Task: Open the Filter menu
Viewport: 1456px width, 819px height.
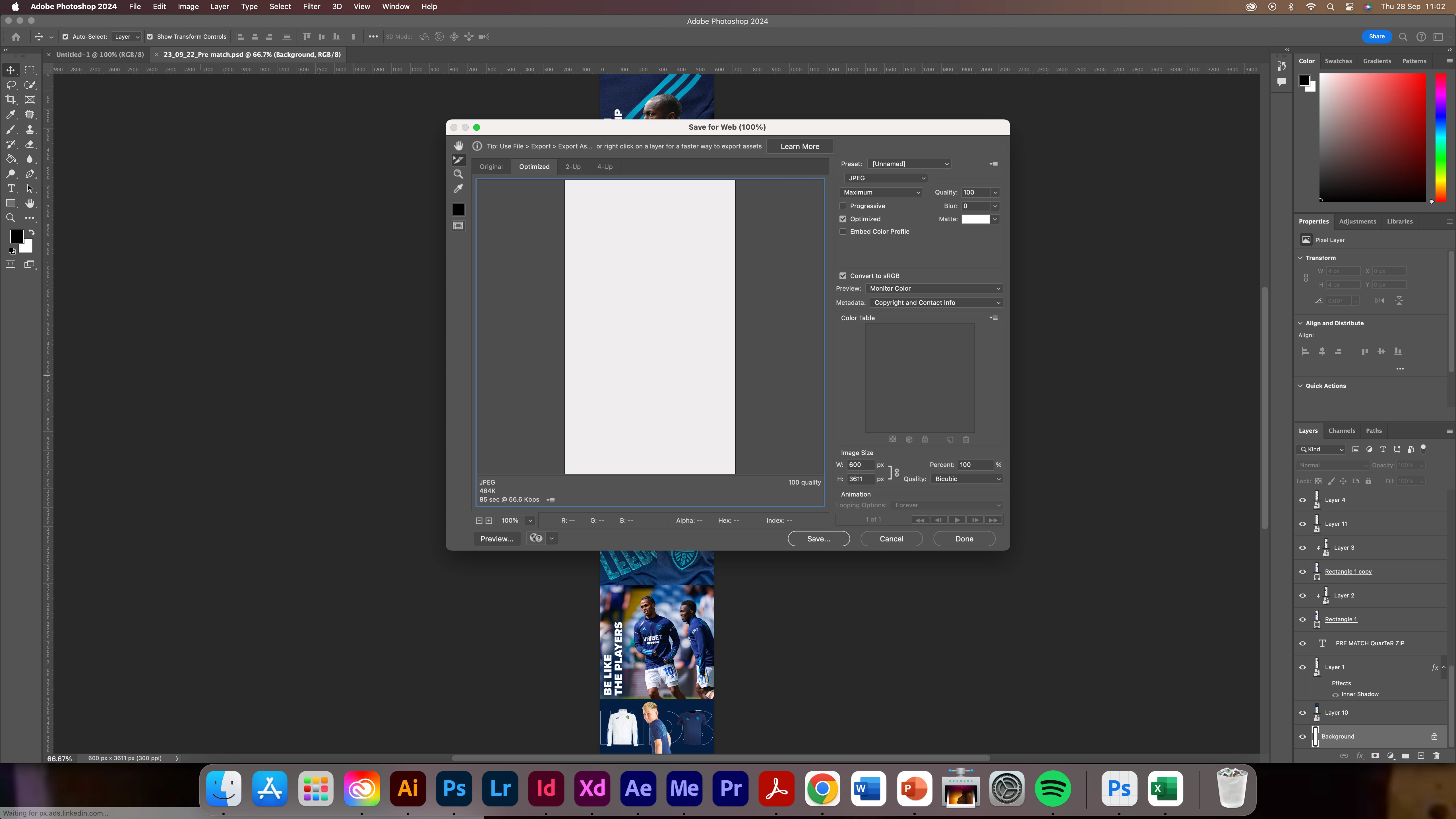Action: tap(311, 7)
